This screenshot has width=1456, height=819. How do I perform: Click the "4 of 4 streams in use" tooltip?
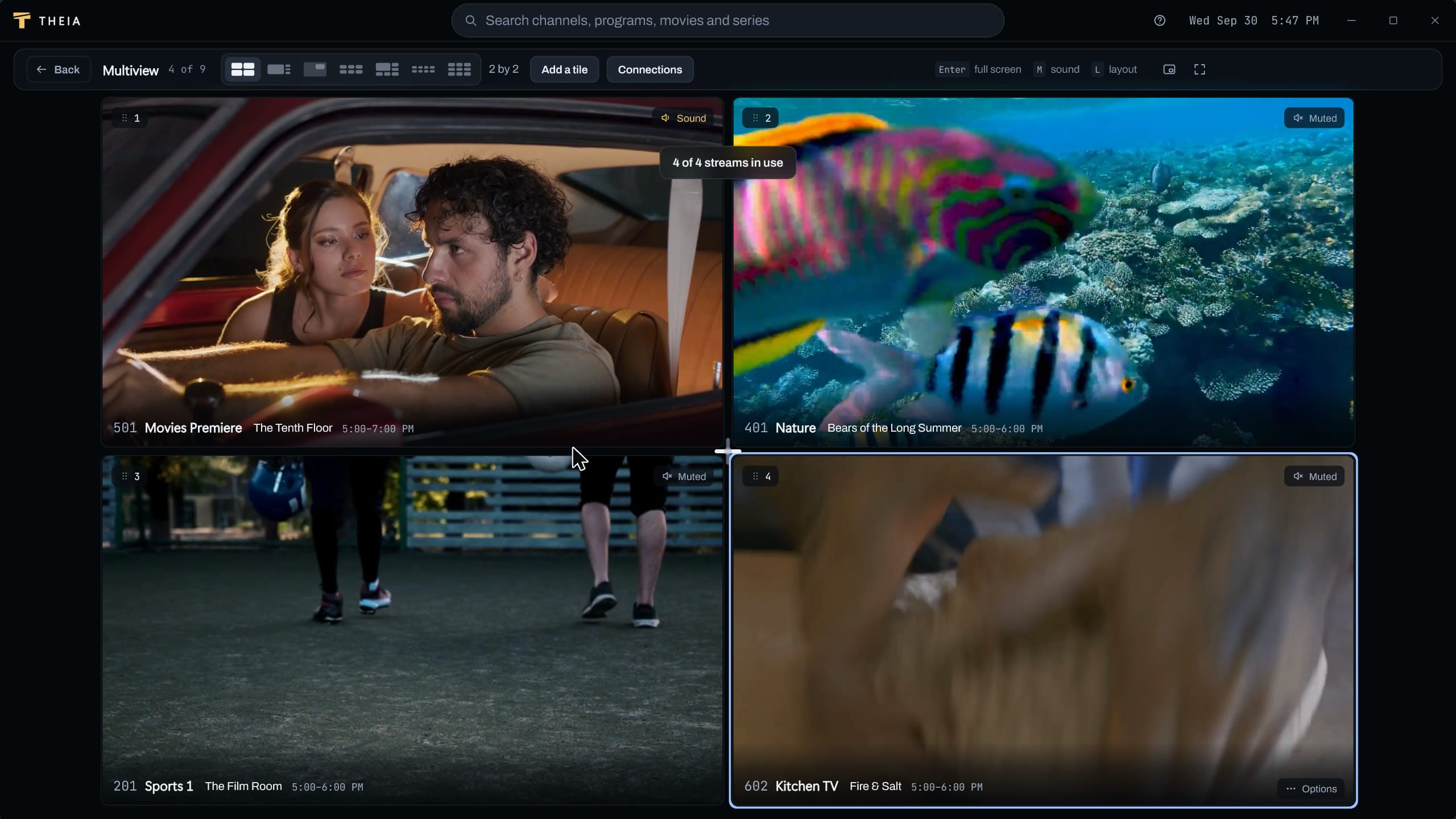(x=728, y=163)
